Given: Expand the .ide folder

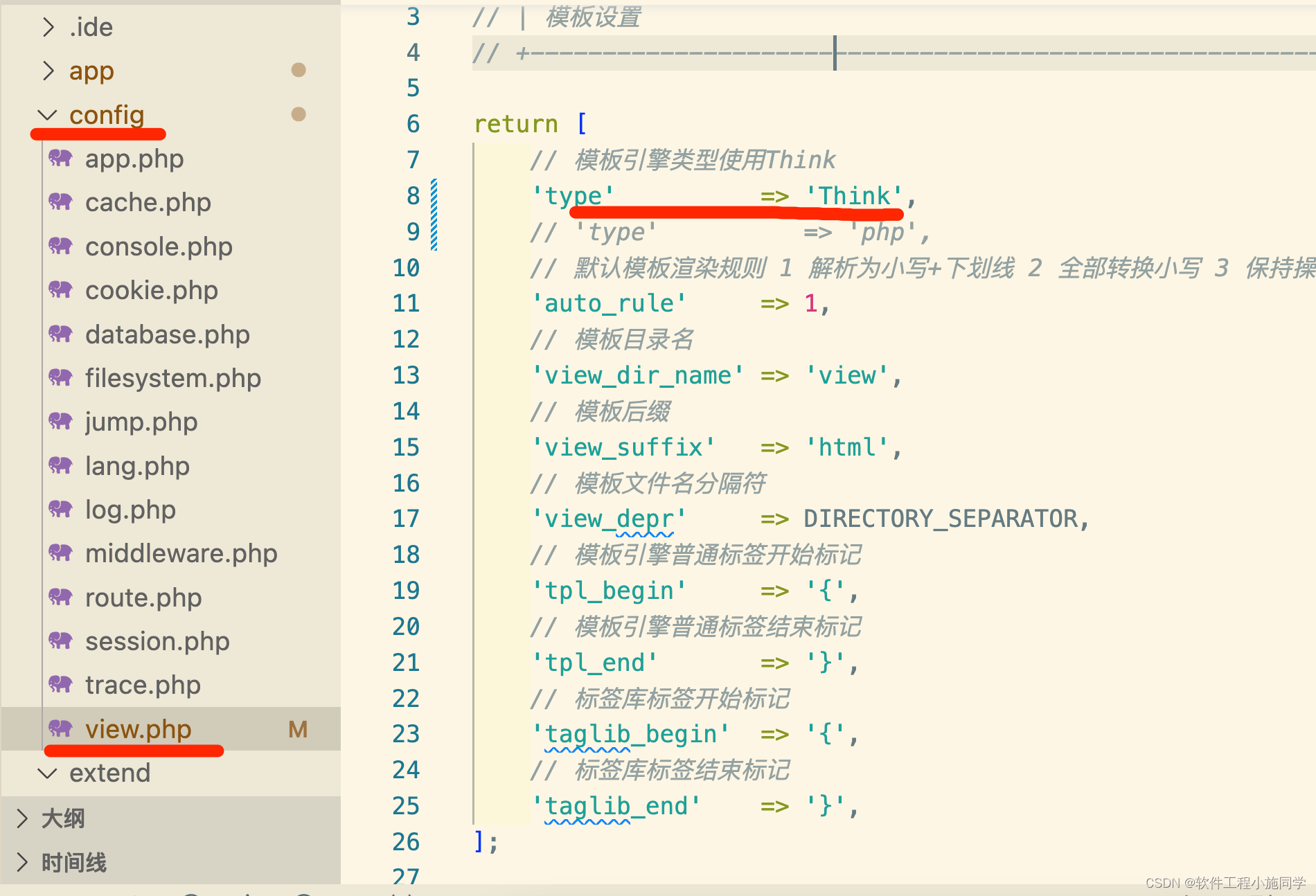Looking at the screenshot, I should pos(48,26).
